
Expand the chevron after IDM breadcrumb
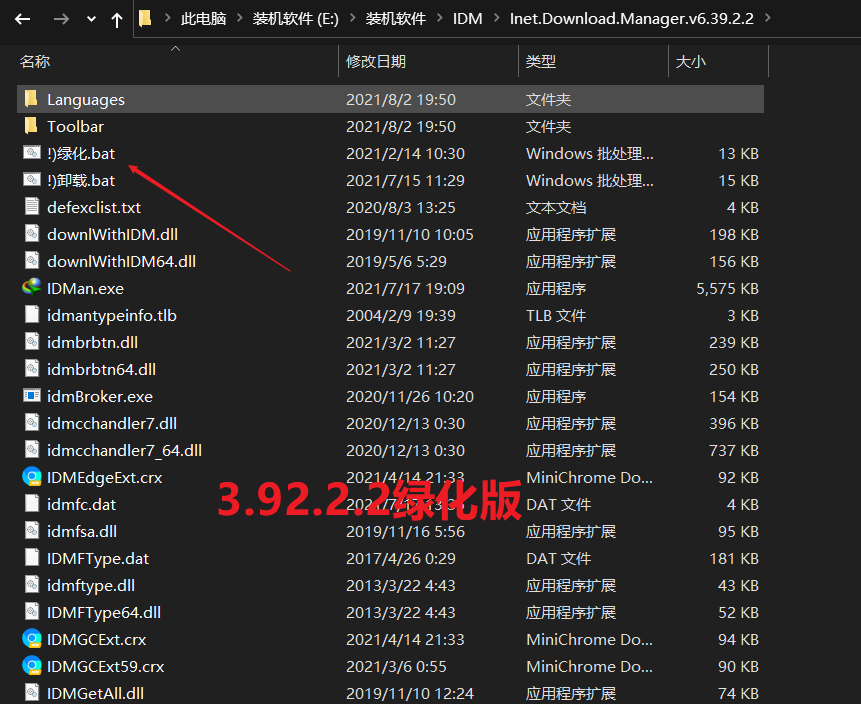click(495, 19)
